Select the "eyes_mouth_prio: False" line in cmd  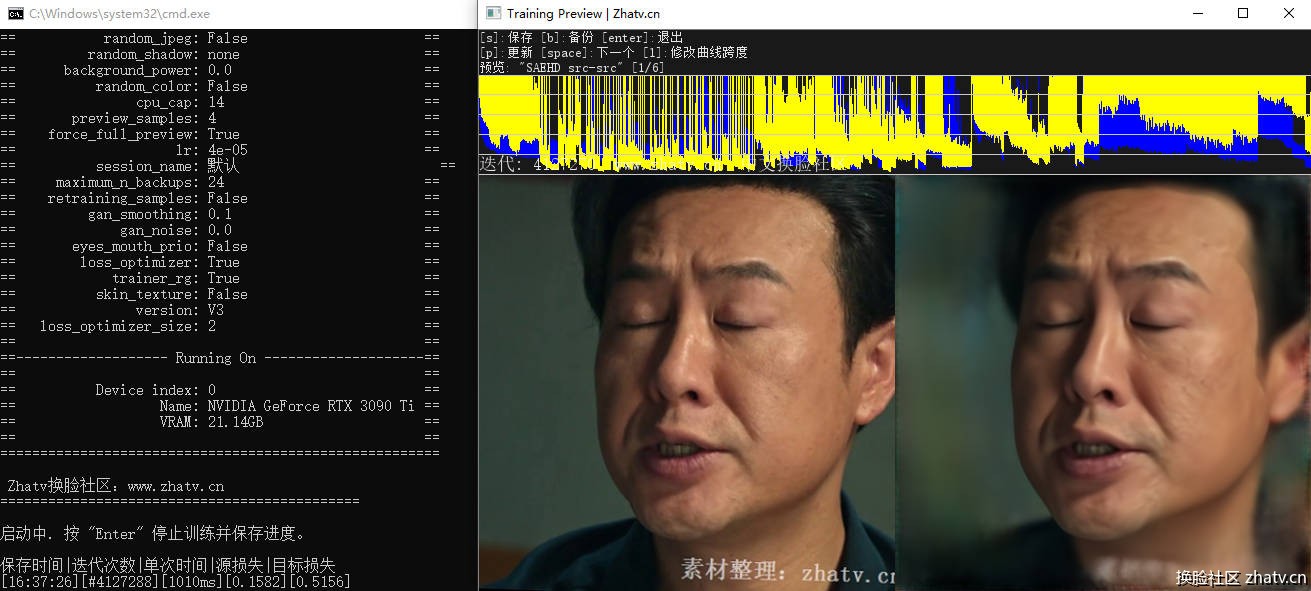pos(159,246)
